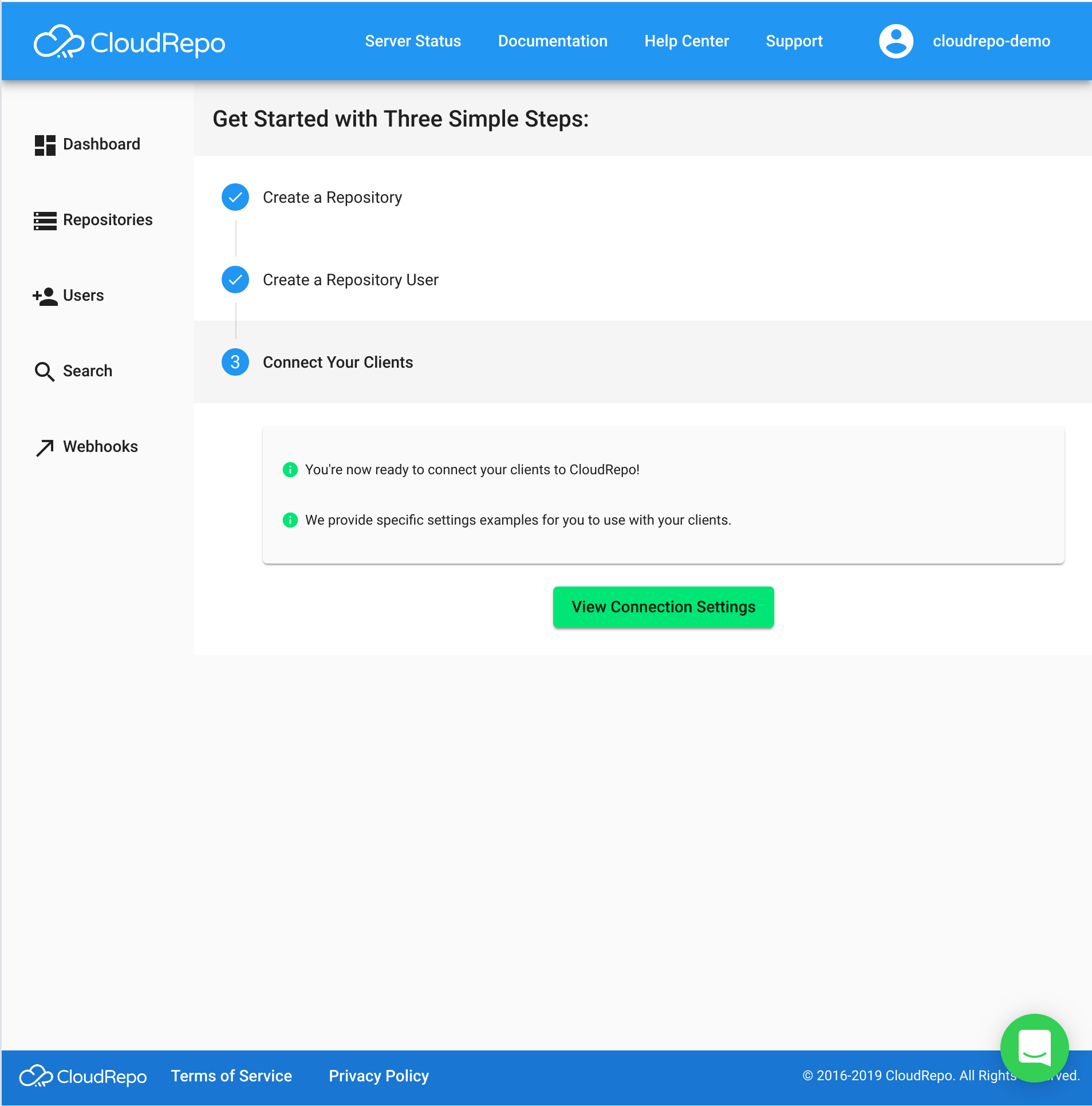This screenshot has width=1092, height=1106.
Task: Open Terms of Service link
Action: (231, 1076)
